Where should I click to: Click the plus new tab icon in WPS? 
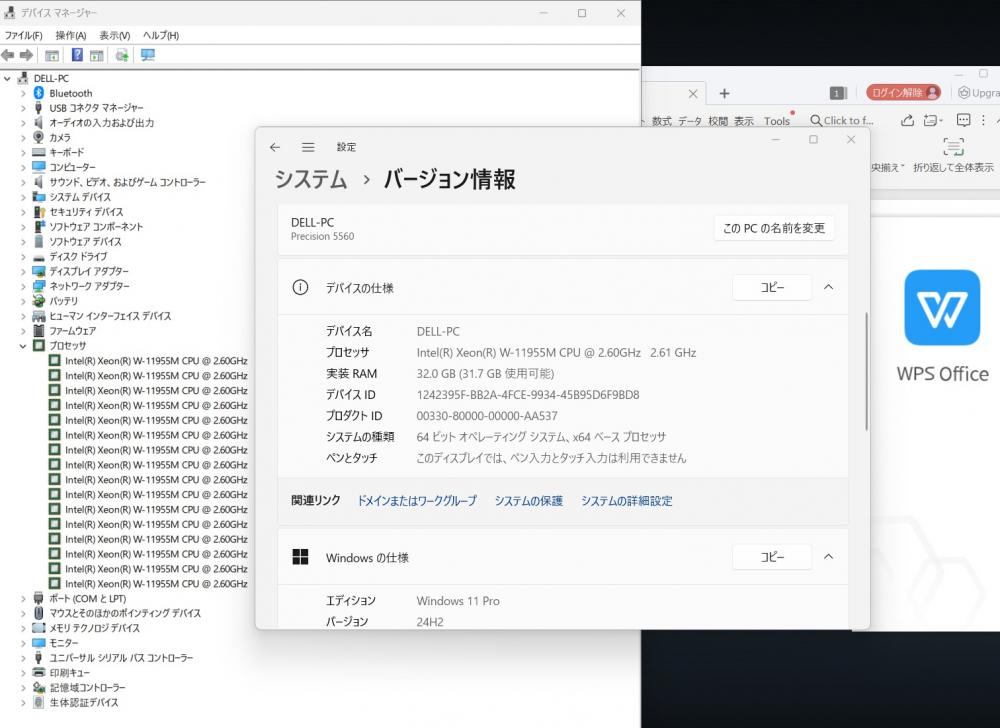tap(724, 94)
